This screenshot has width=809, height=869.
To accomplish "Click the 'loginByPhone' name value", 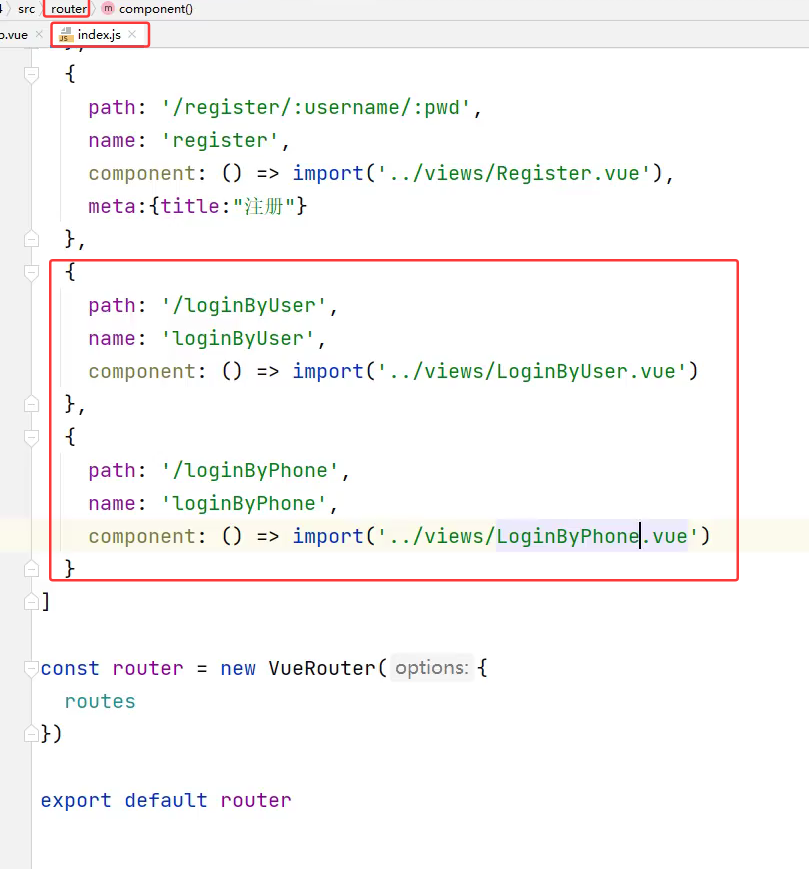I will 244,503.
